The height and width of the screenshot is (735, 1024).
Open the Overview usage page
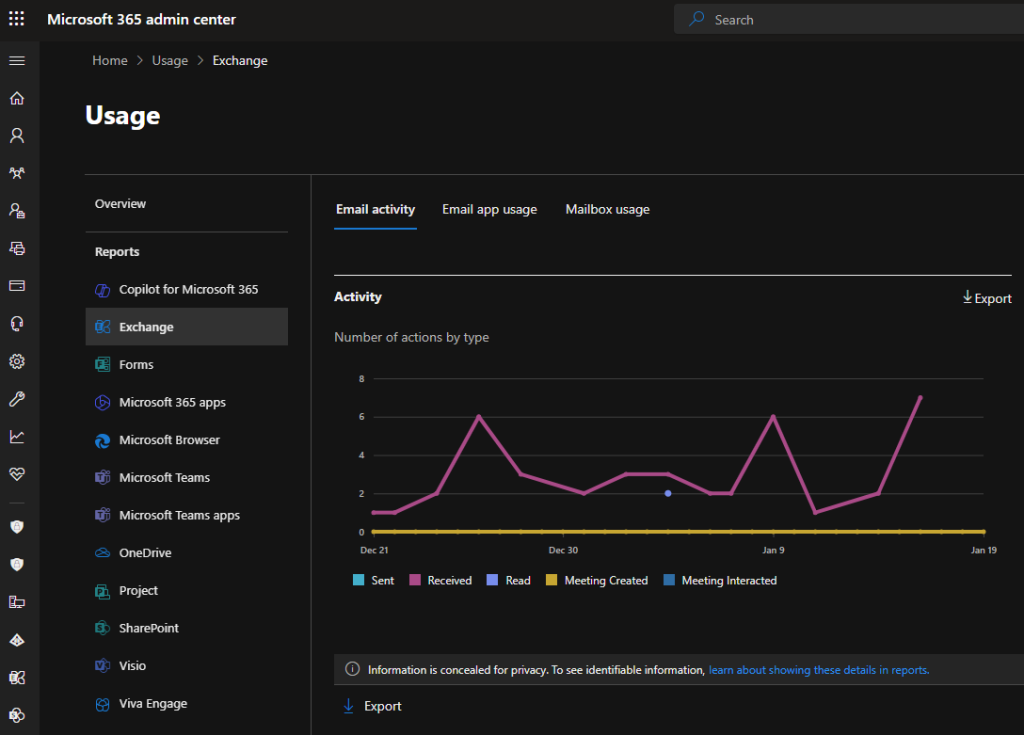(120, 204)
